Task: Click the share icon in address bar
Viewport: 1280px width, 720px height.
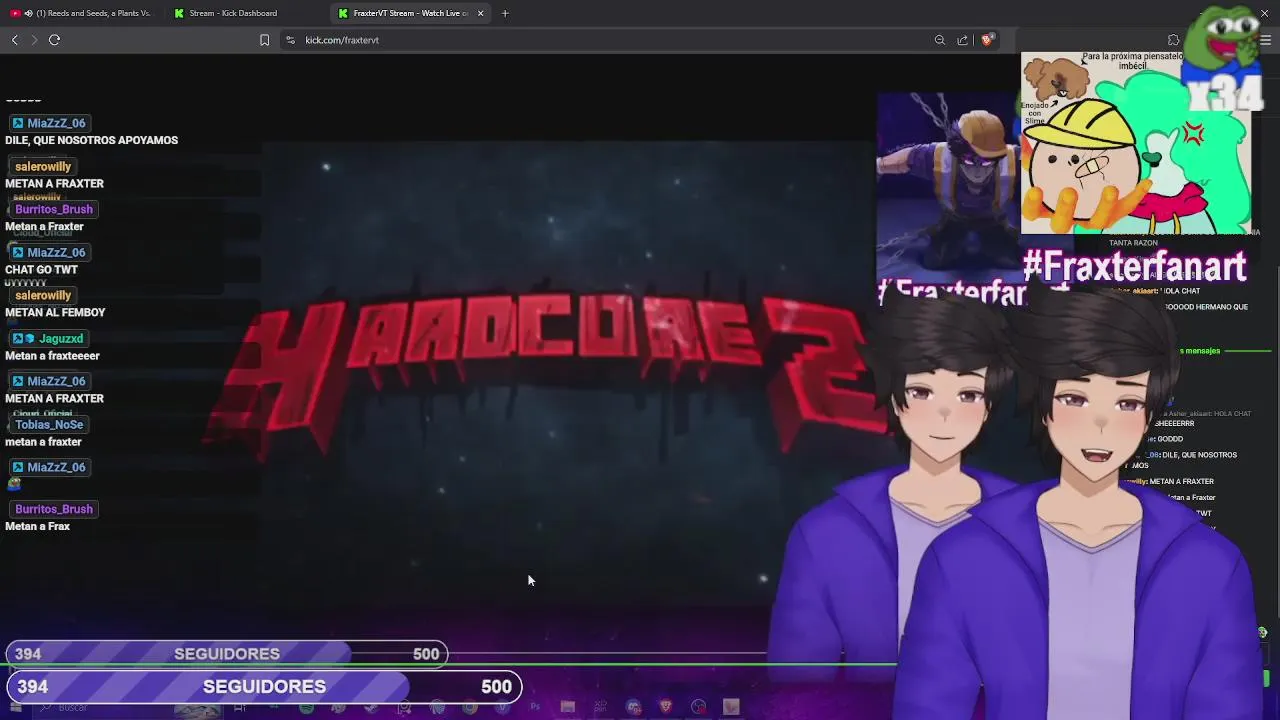Action: (x=962, y=40)
